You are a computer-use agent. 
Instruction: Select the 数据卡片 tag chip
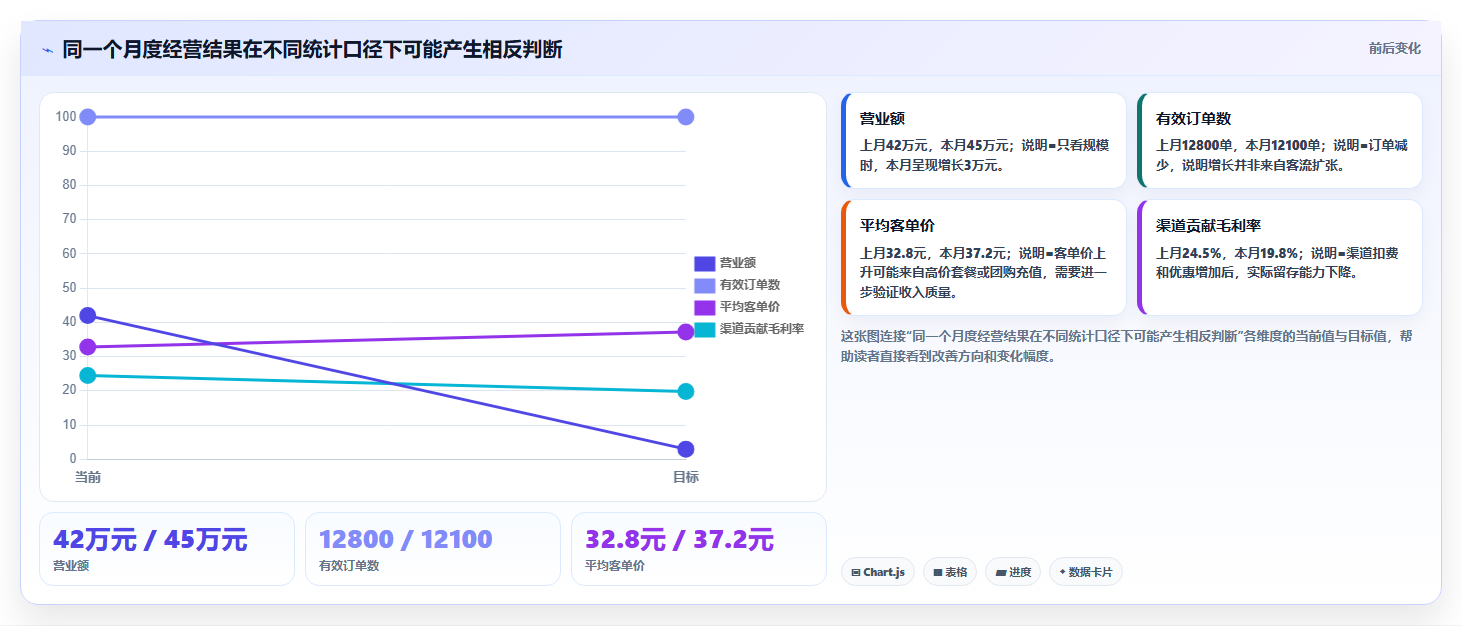tap(1086, 572)
